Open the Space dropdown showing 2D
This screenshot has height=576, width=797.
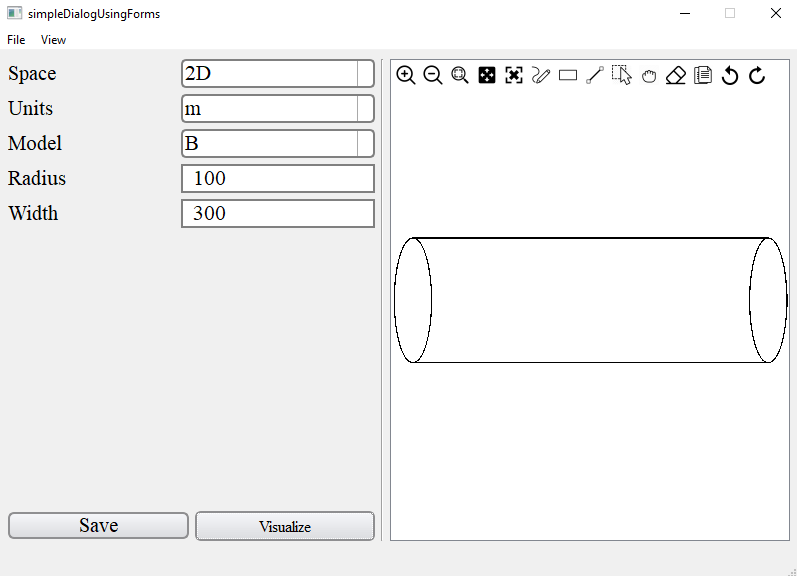(x=278, y=74)
